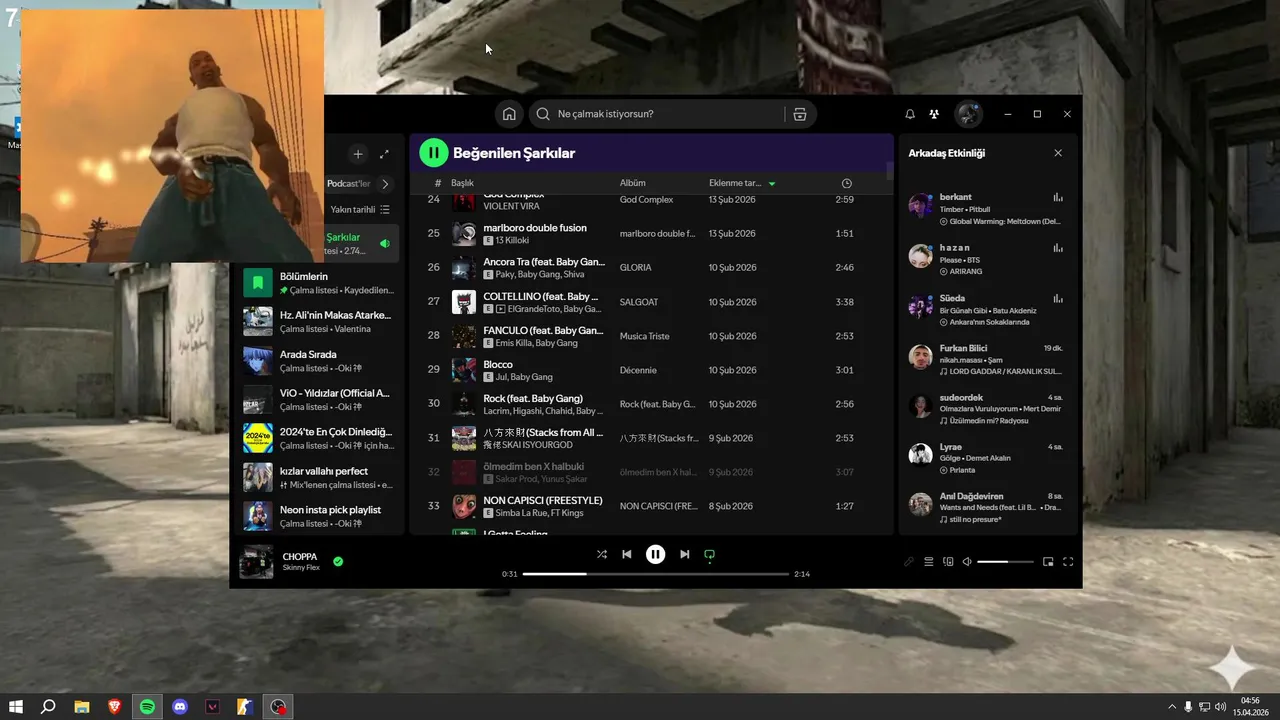Viewport: 1280px width, 720px height.
Task: Open Hz. Ali'nin Makas Atarke... playlist
Action: 320,321
